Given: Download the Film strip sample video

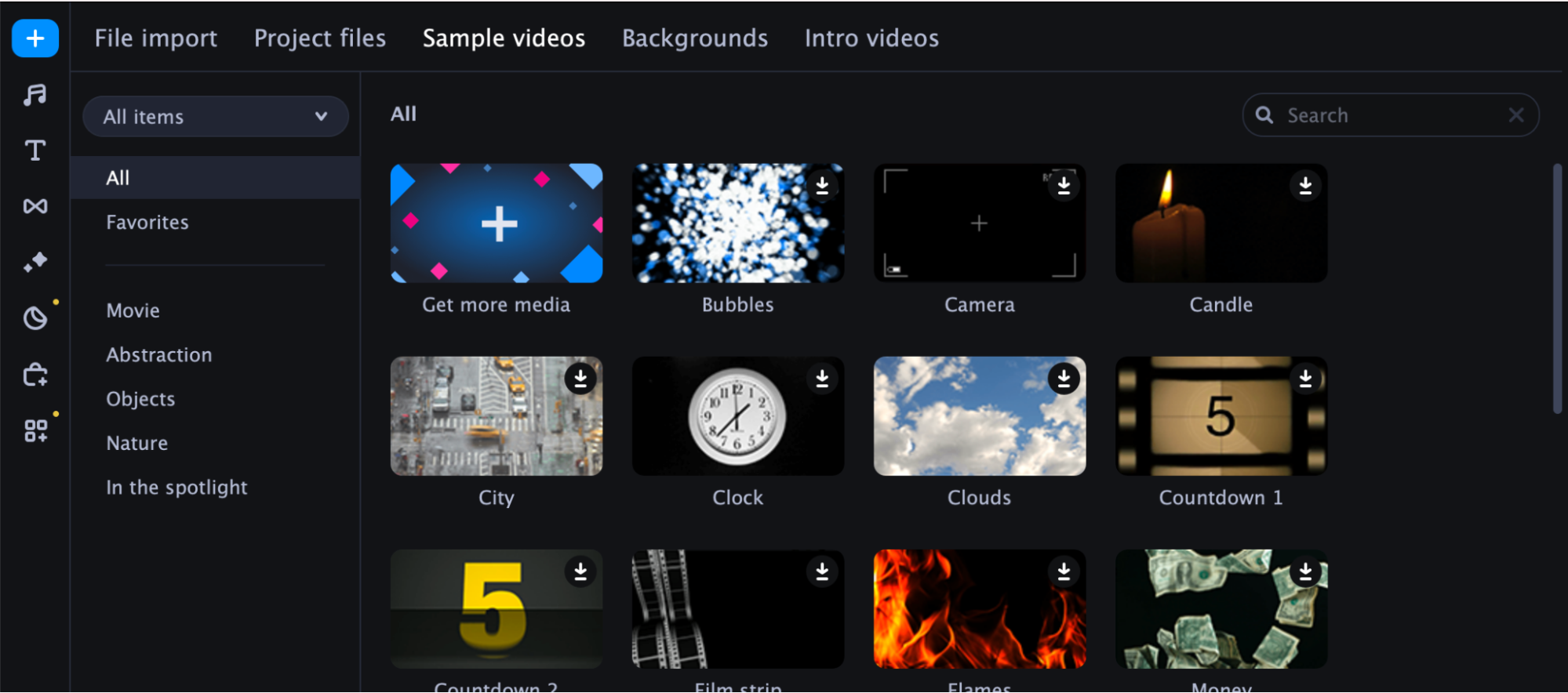Looking at the screenshot, I should click(x=822, y=571).
